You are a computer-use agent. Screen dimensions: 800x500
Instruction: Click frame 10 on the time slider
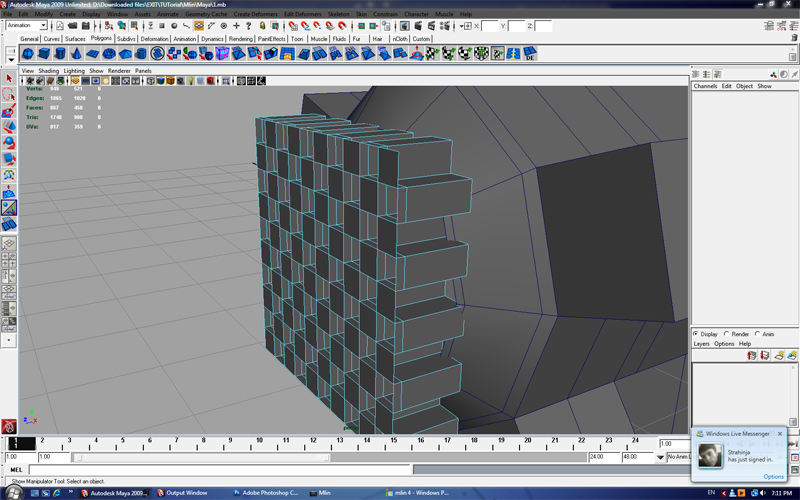click(x=259, y=442)
